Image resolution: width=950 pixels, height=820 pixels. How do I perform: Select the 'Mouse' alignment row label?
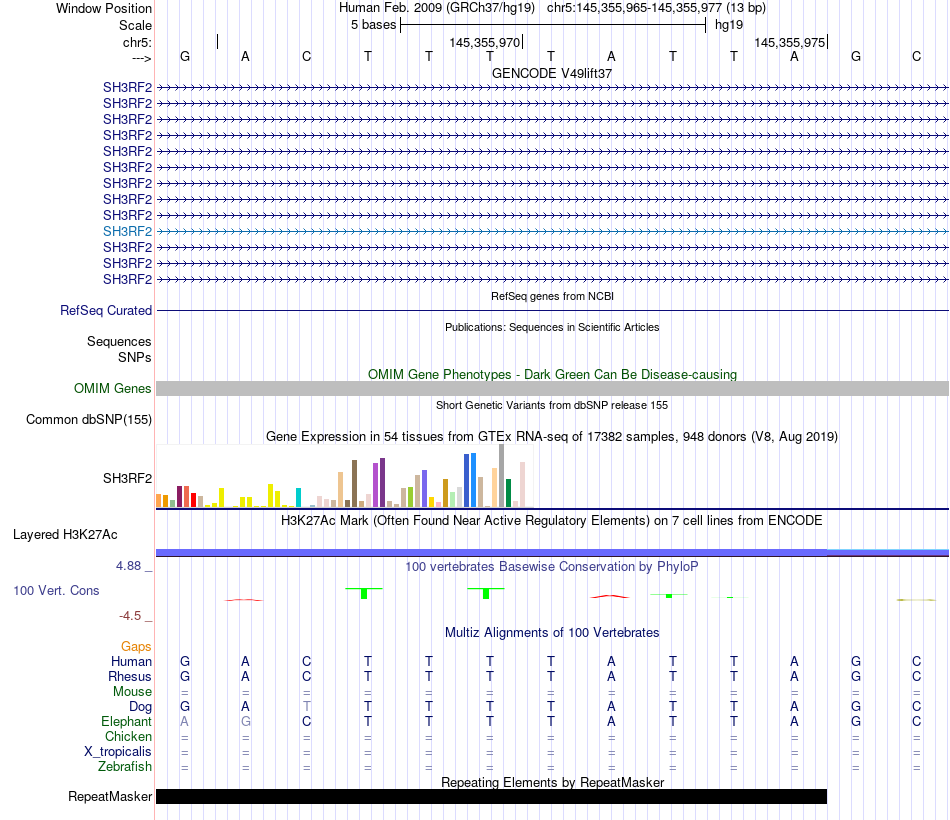pyautogui.click(x=132, y=692)
